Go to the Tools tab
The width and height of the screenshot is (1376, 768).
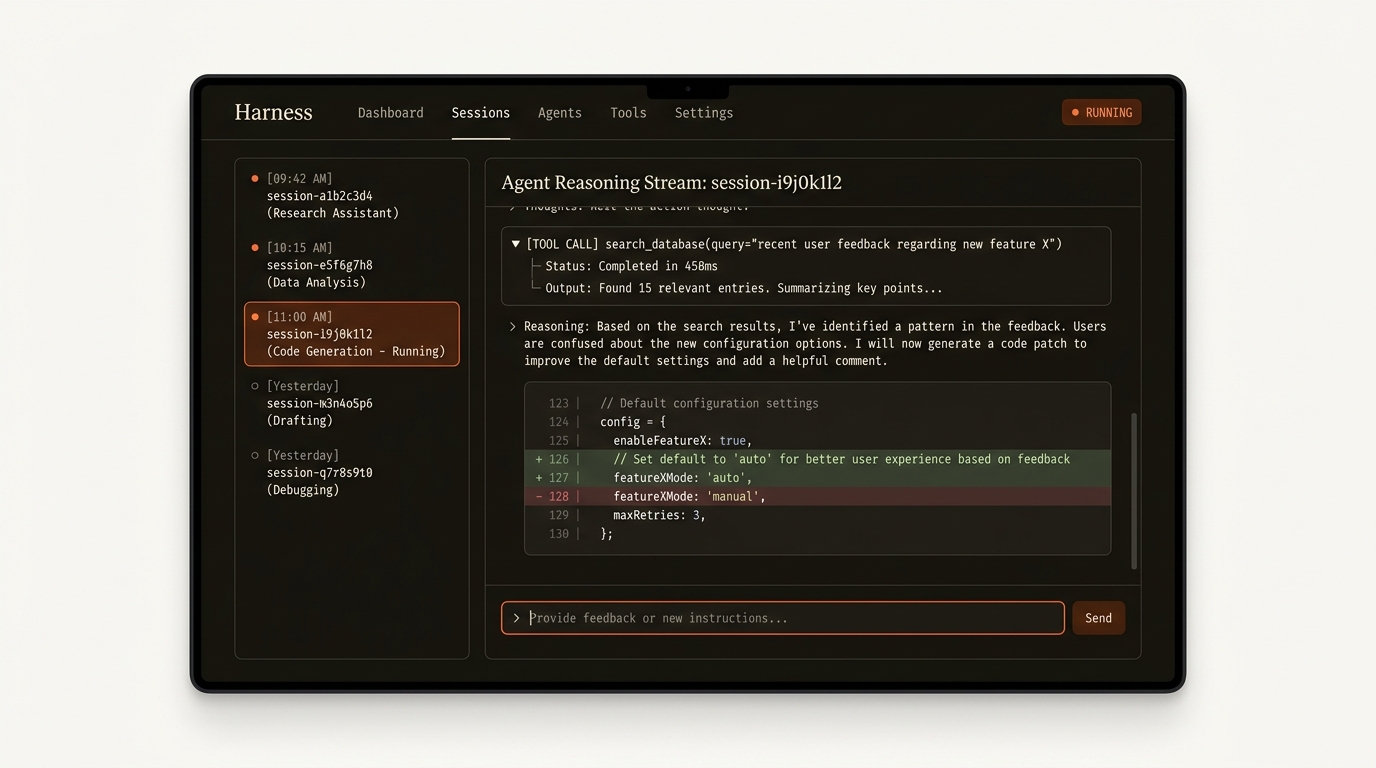click(x=628, y=113)
